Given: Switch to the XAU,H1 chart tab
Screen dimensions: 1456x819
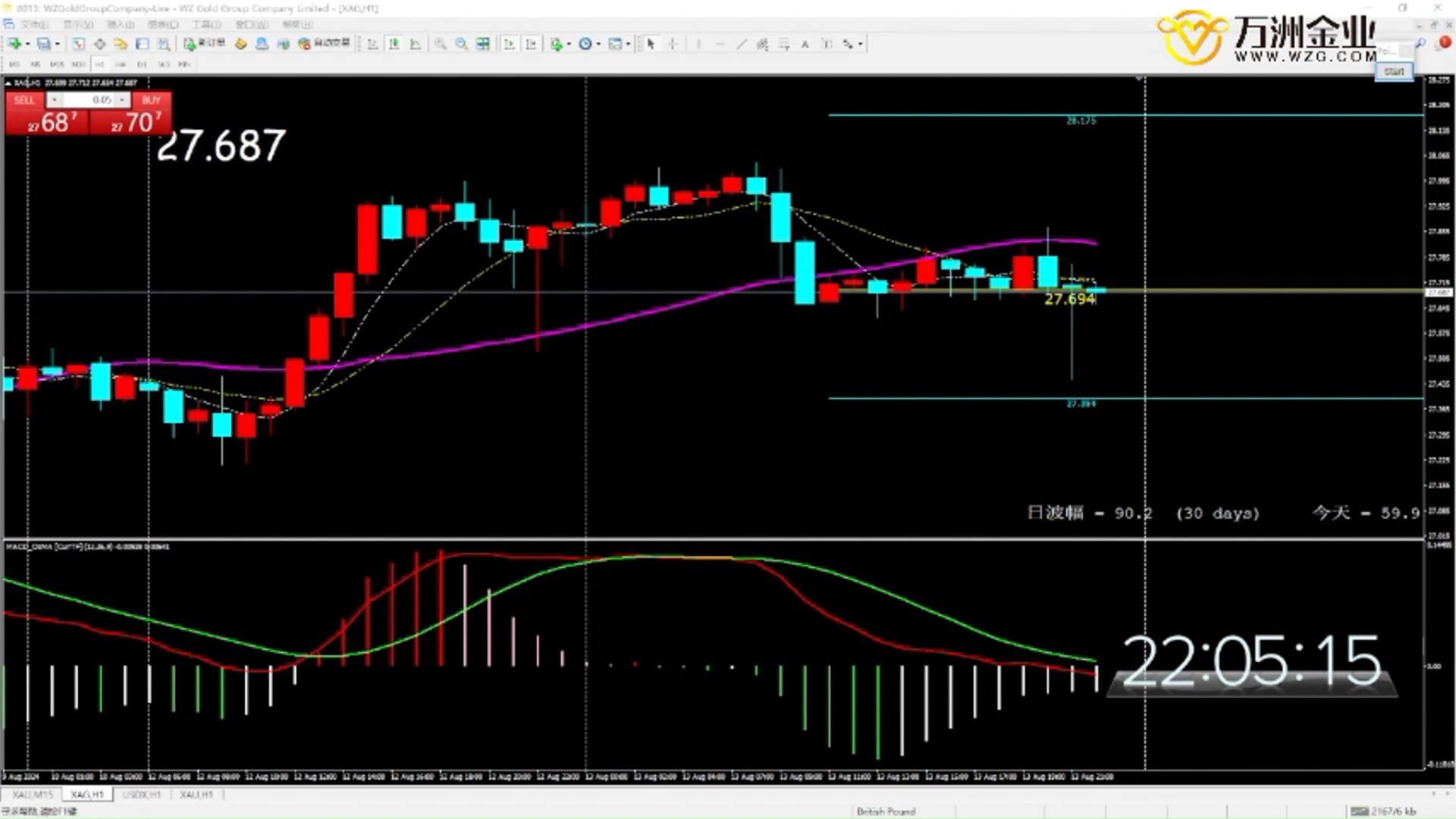Looking at the screenshot, I should (x=196, y=794).
